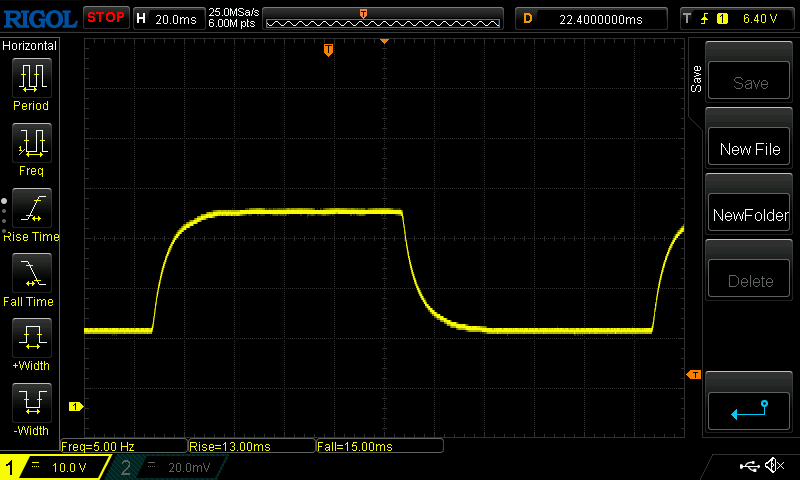Image resolution: width=800 pixels, height=480 pixels.
Task: Click the orange trigger level marker at right edge
Action: 693,375
